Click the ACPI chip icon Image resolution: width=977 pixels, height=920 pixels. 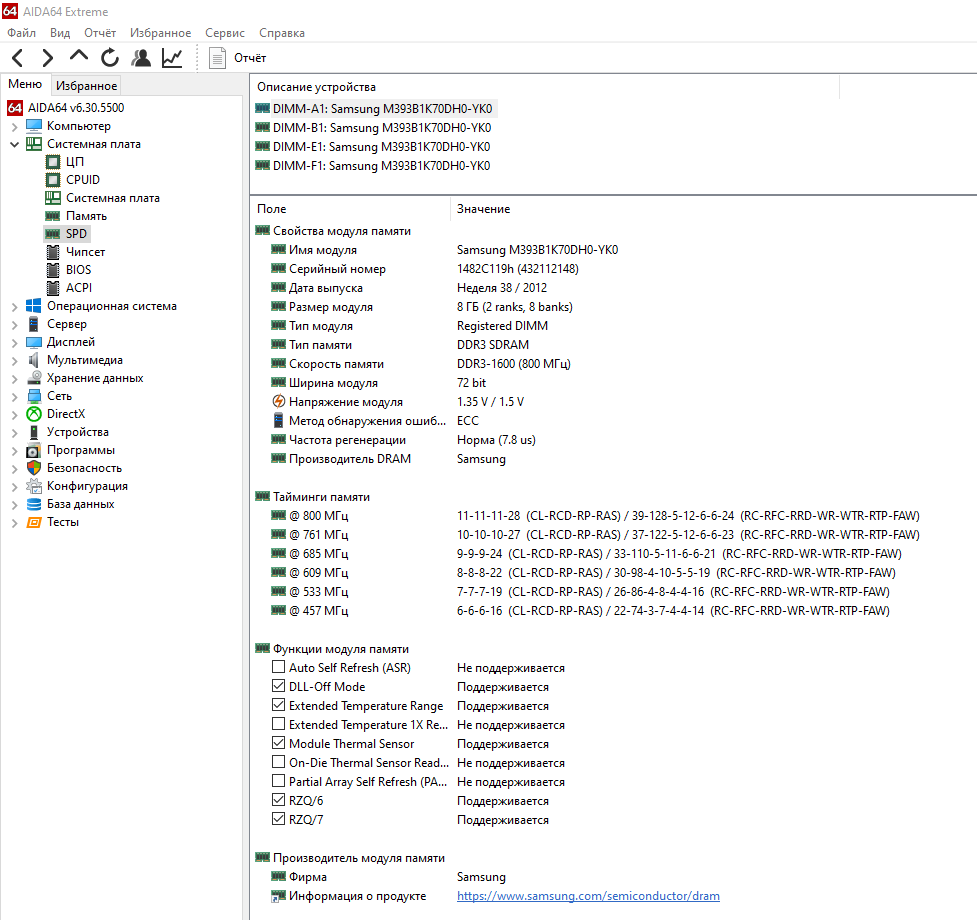tap(54, 288)
